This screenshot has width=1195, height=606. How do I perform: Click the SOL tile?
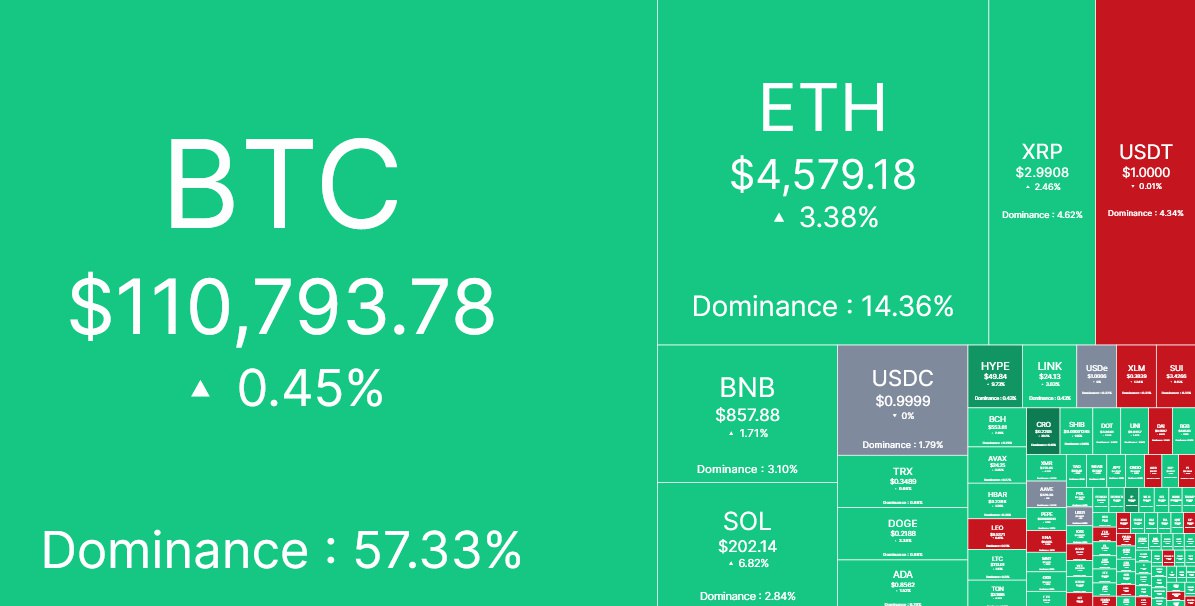747,544
